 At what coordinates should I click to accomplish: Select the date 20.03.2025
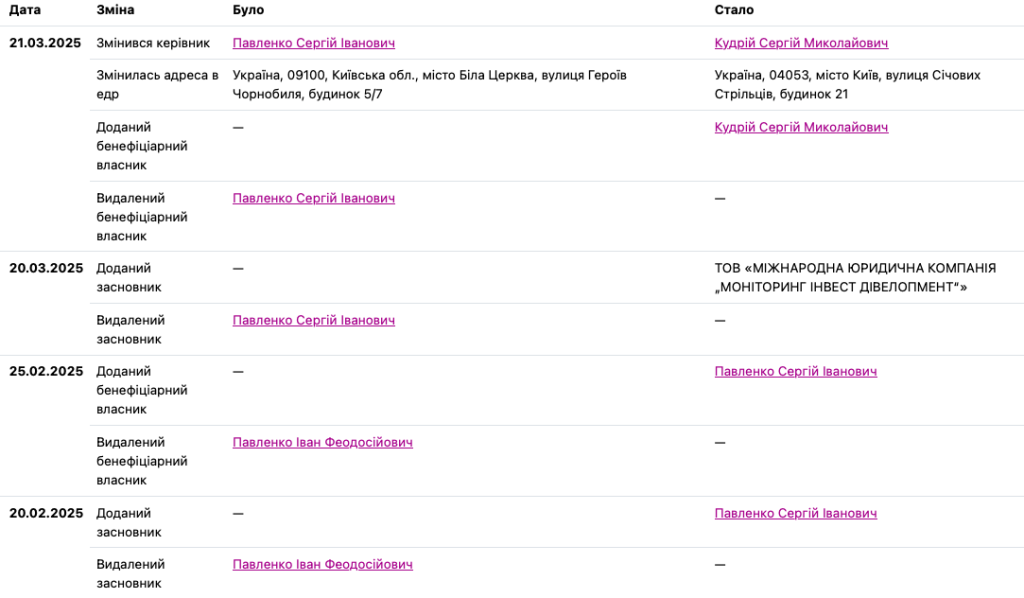(46, 268)
